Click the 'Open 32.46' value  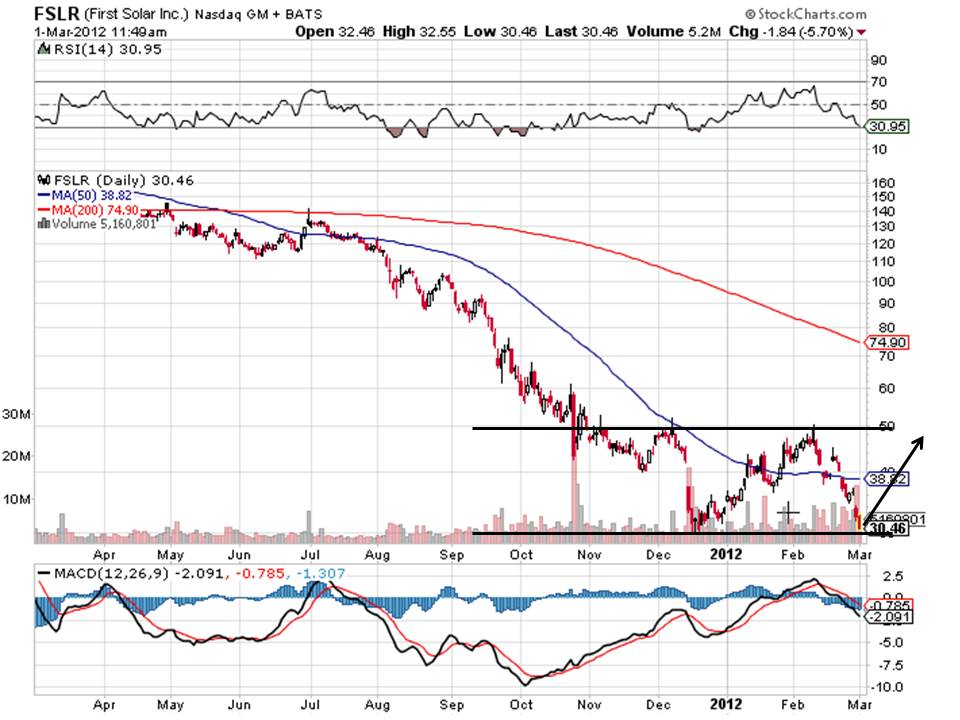click(334, 31)
